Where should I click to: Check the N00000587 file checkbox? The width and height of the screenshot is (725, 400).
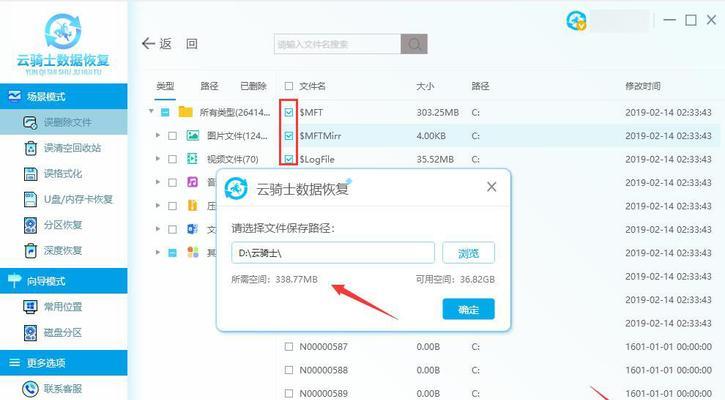click(x=289, y=347)
